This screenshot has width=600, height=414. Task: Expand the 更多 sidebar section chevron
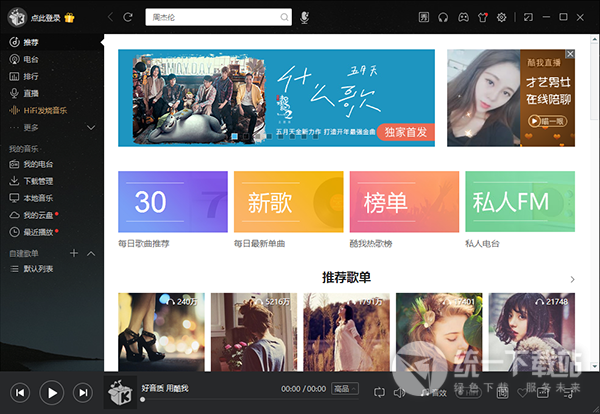91,127
